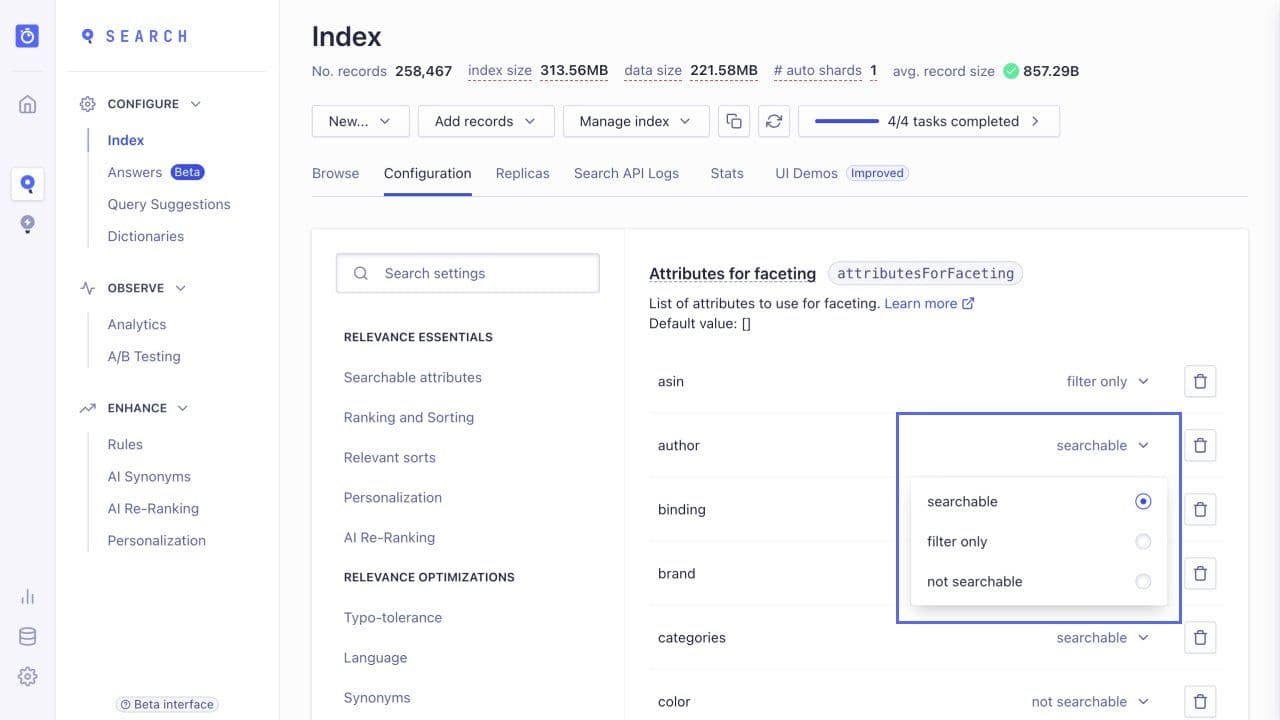
Task: Switch to the Replicas tab
Action: (x=522, y=173)
